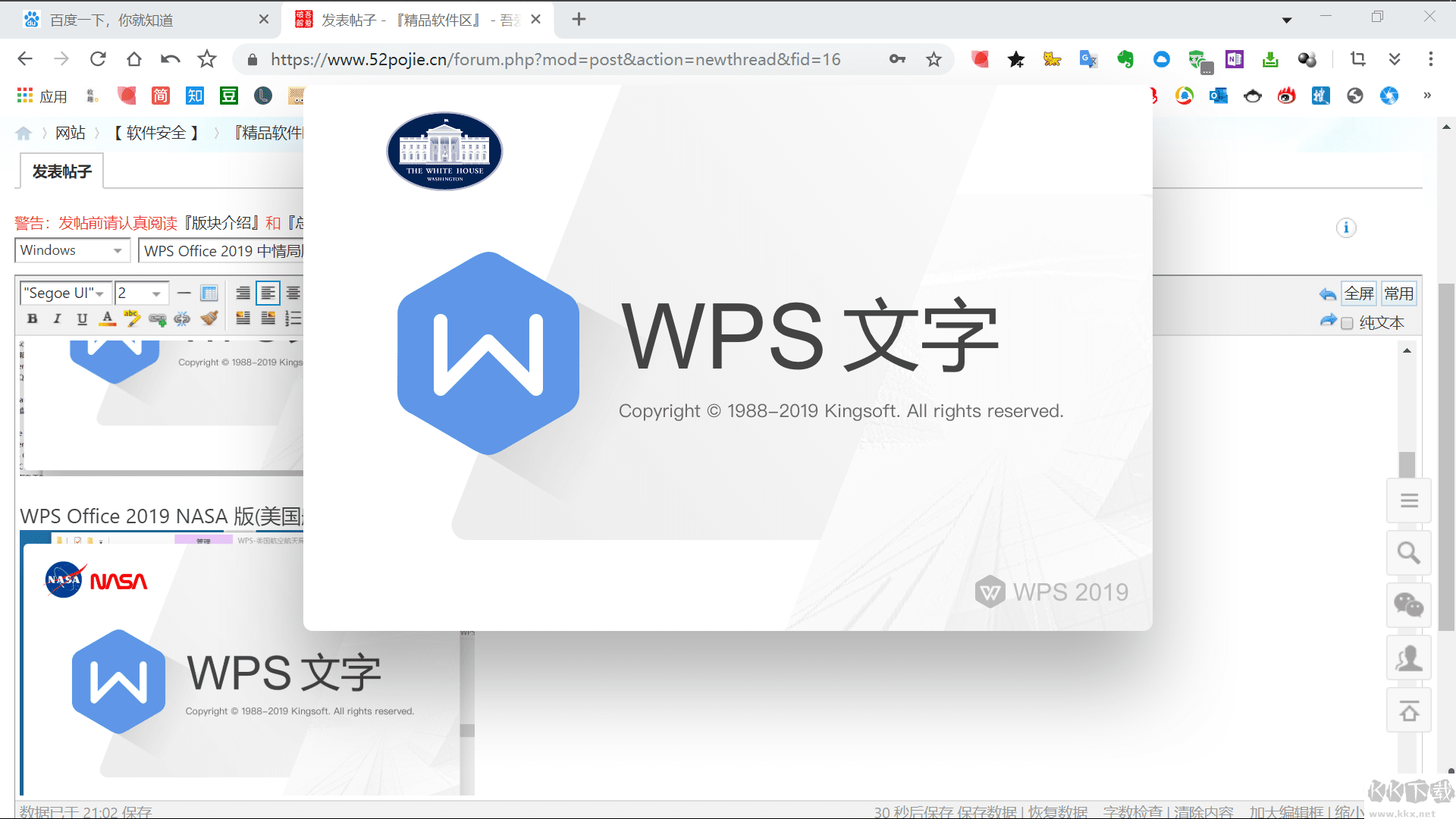Click 恢复数据 in the editor footer

point(1057,812)
